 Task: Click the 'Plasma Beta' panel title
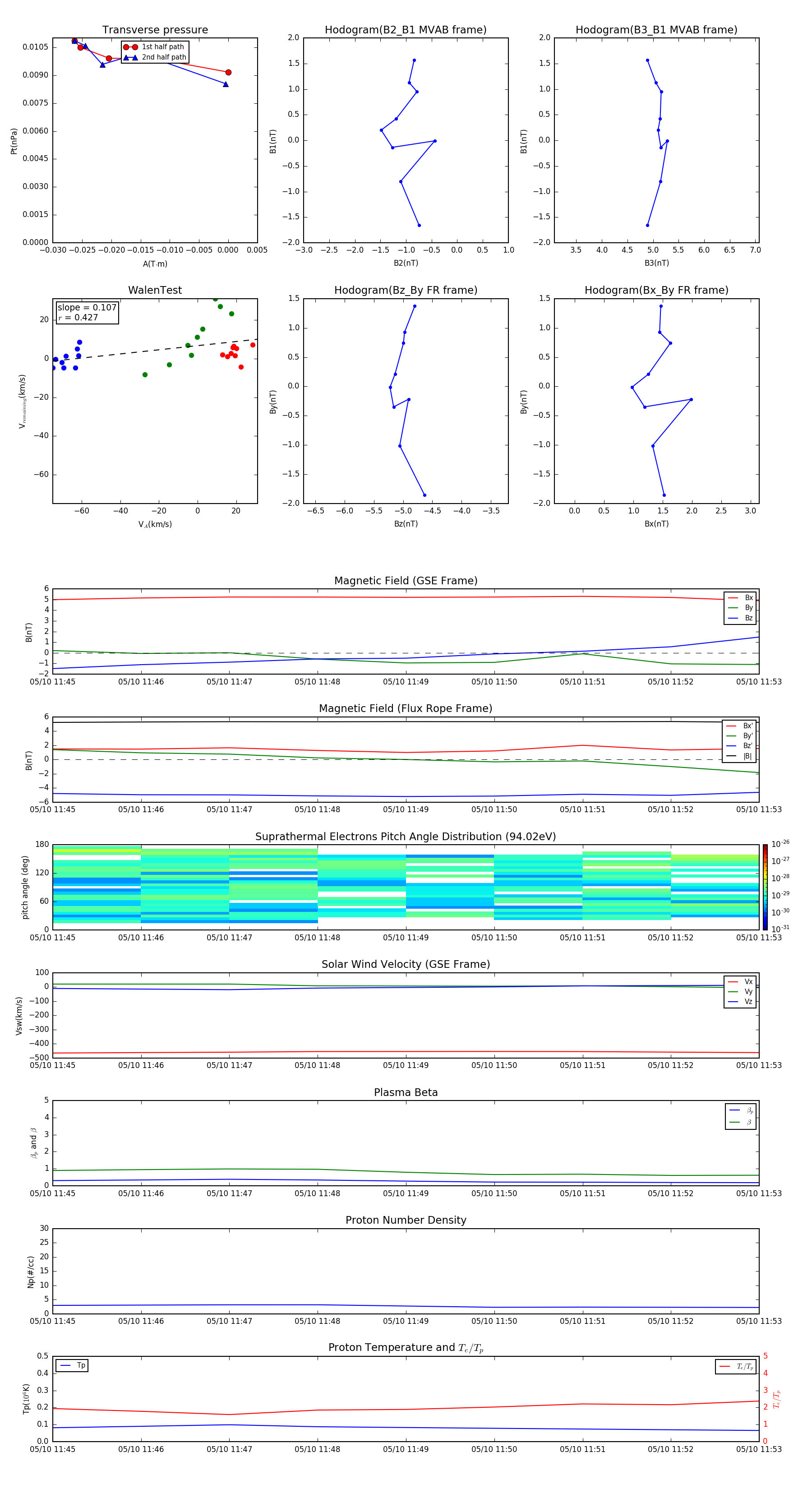pyautogui.click(x=406, y=1093)
